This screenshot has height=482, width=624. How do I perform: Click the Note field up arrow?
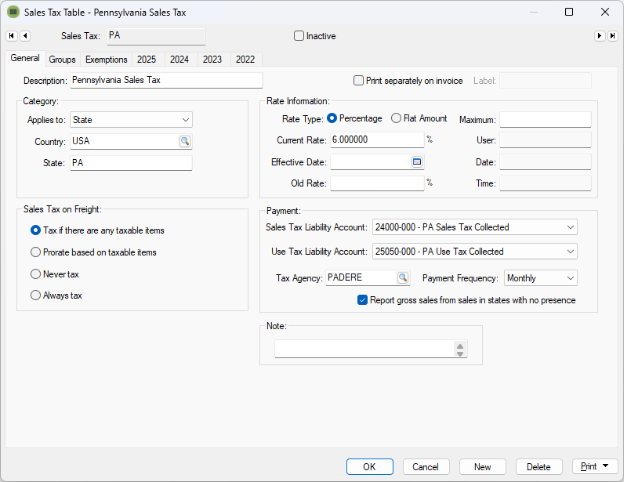[x=460, y=346]
